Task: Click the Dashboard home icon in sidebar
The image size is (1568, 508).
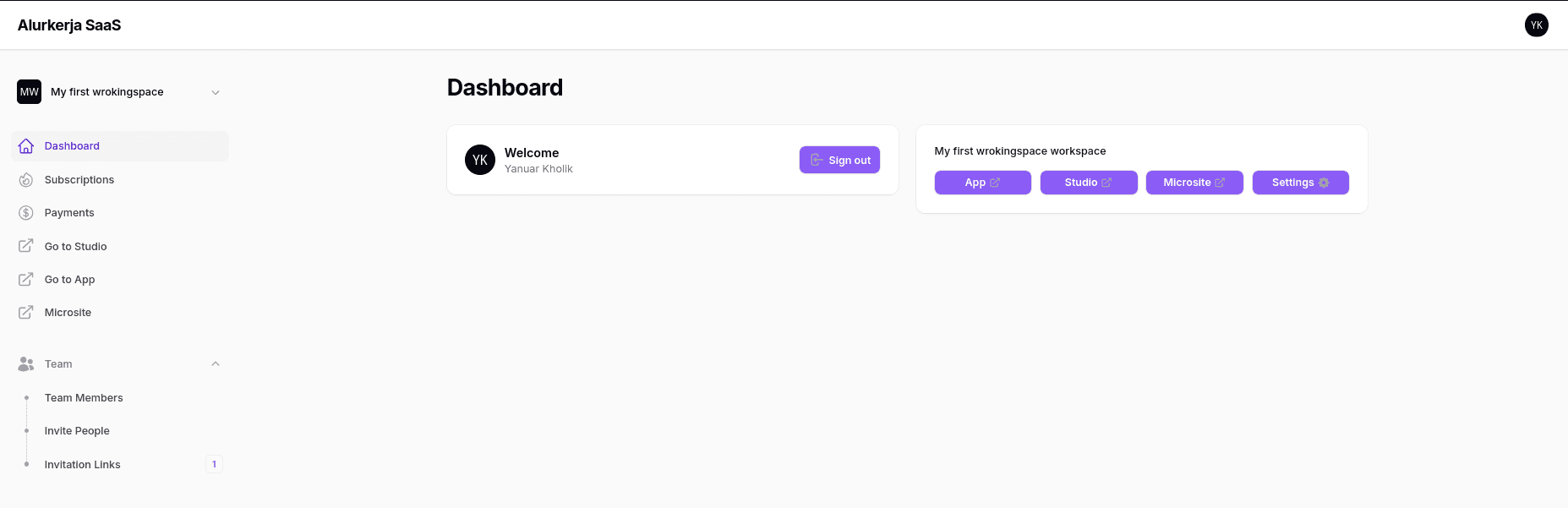Action: coord(26,146)
